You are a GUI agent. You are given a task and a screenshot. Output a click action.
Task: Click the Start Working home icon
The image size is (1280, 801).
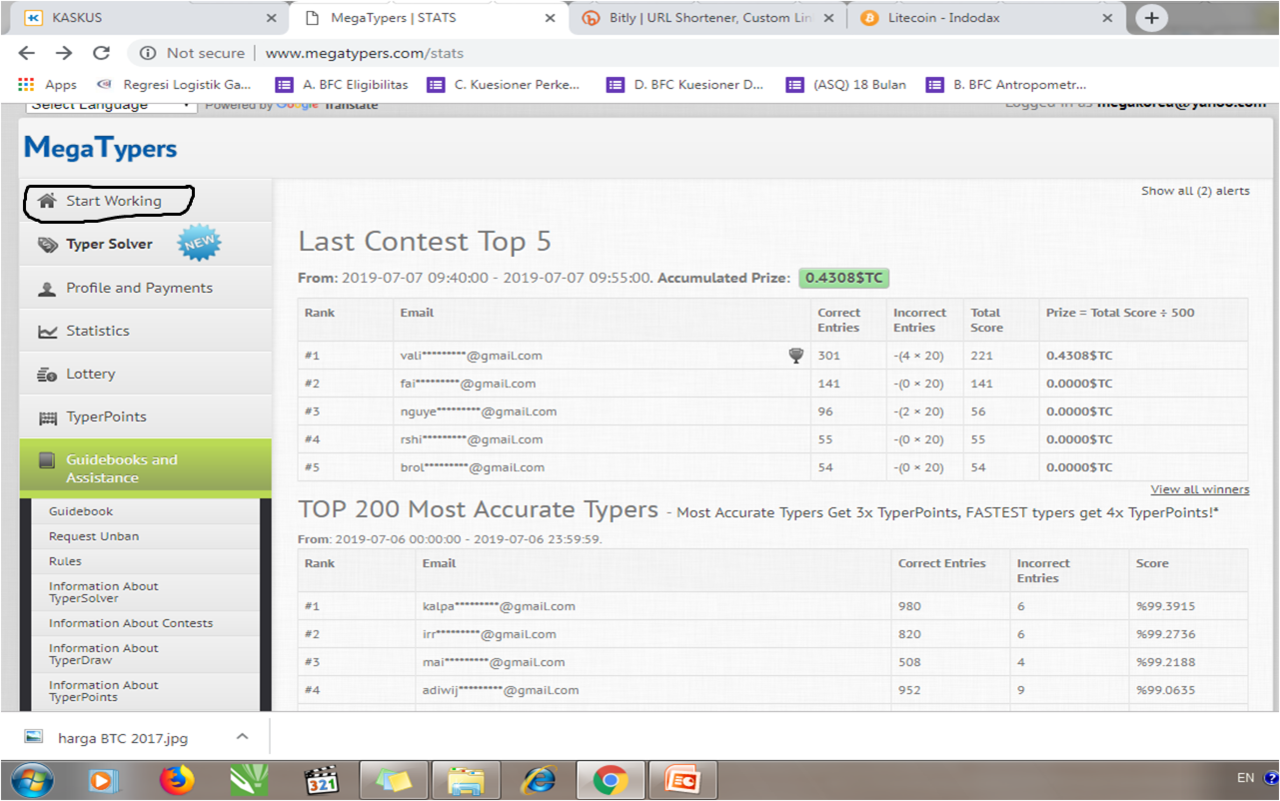click(x=45, y=201)
